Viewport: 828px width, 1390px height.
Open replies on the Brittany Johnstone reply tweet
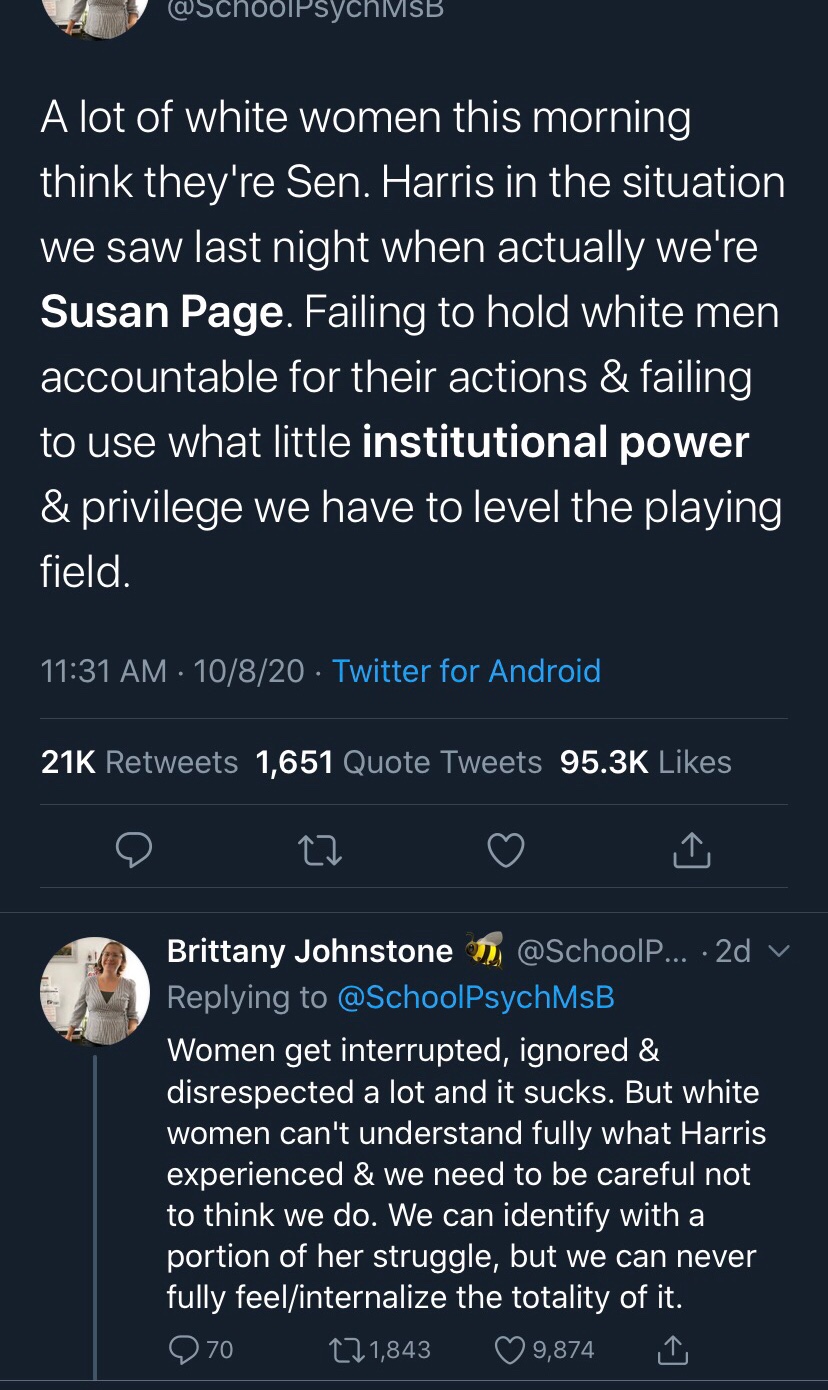[185, 1350]
